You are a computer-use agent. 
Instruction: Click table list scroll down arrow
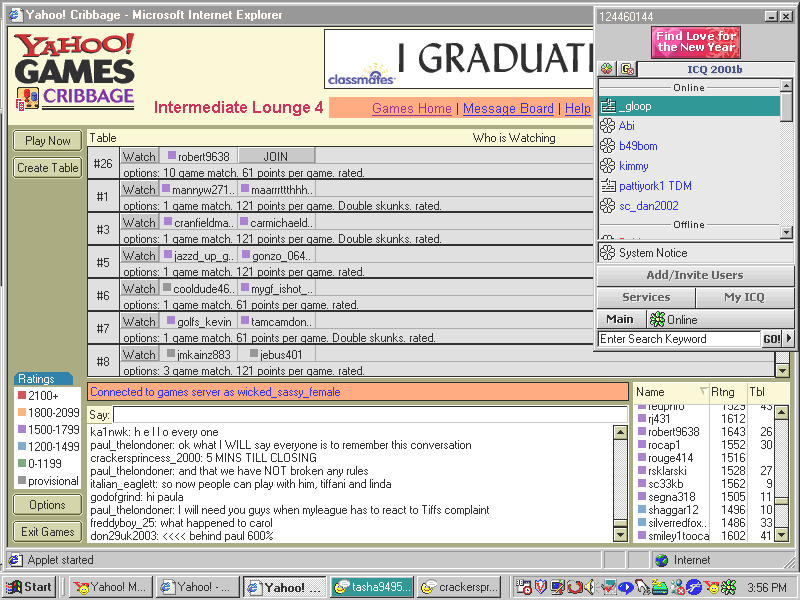(782, 370)
